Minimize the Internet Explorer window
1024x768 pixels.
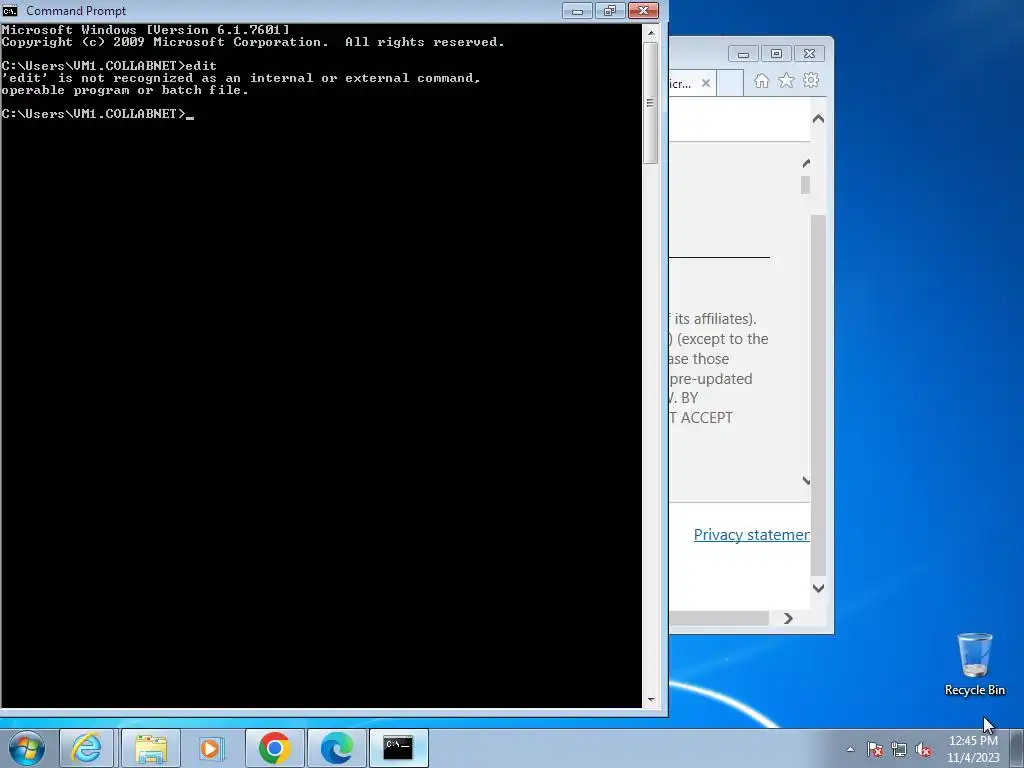[743, 54]
